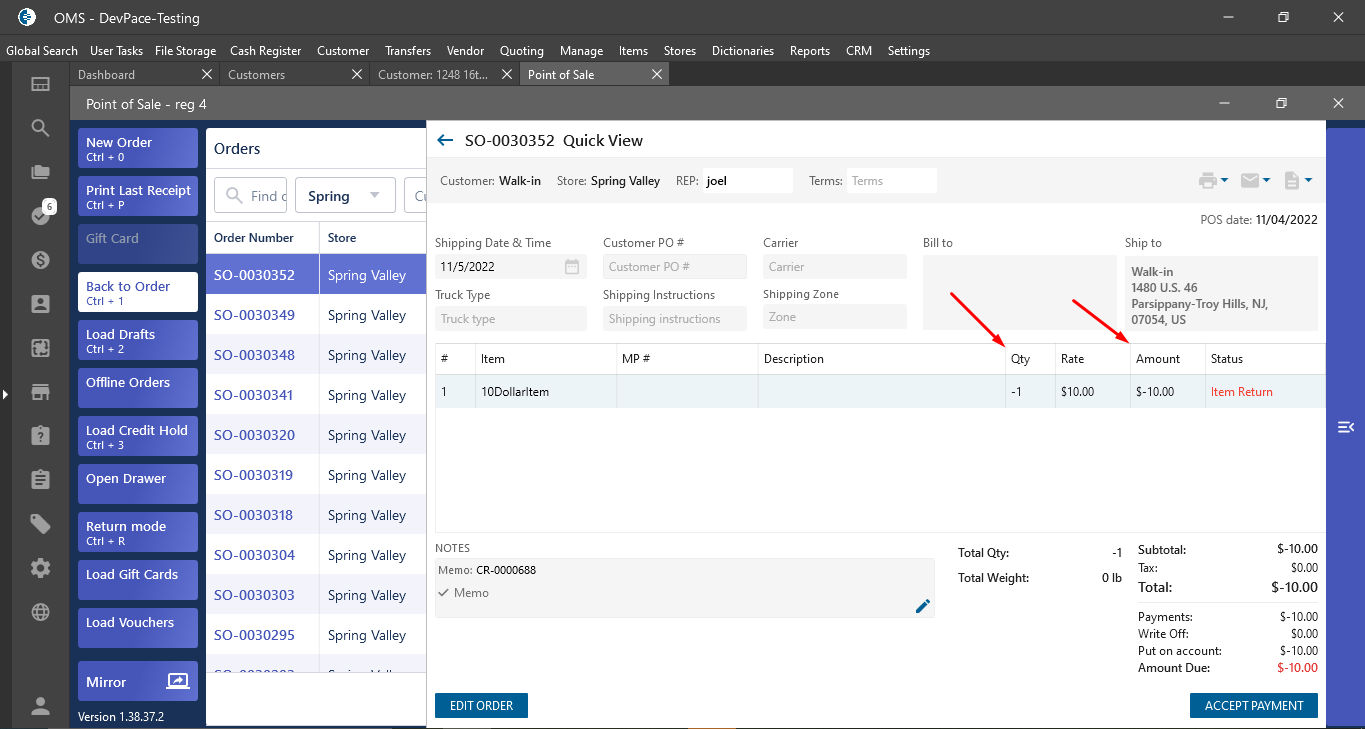Open the search icon in left sidebar

tap(40, 128)
